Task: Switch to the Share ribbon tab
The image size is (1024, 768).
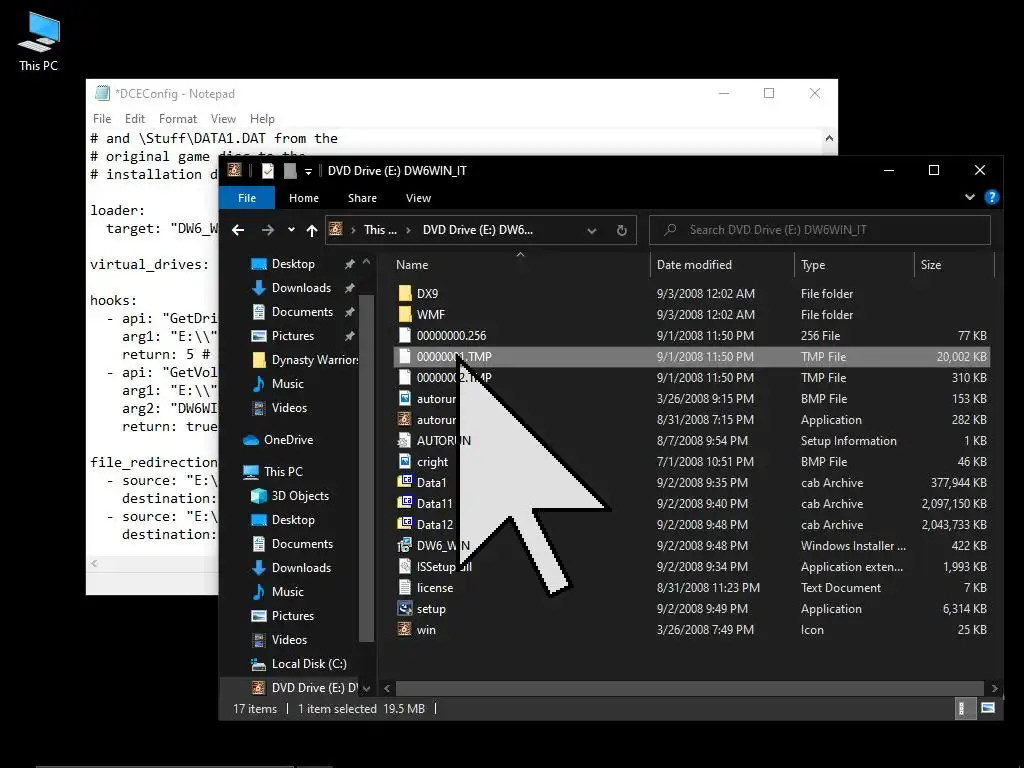Action: tap(362, 198)
